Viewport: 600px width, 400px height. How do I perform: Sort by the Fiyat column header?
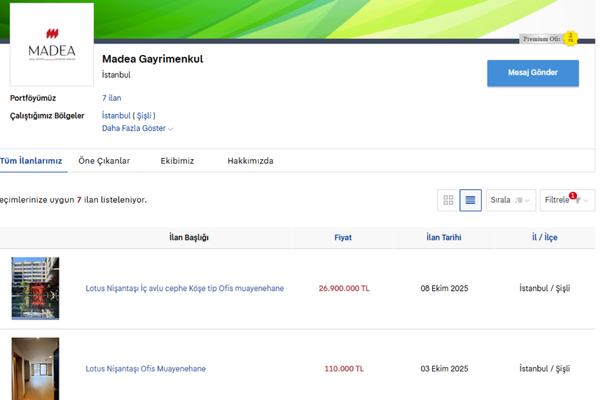pos(343,238)
